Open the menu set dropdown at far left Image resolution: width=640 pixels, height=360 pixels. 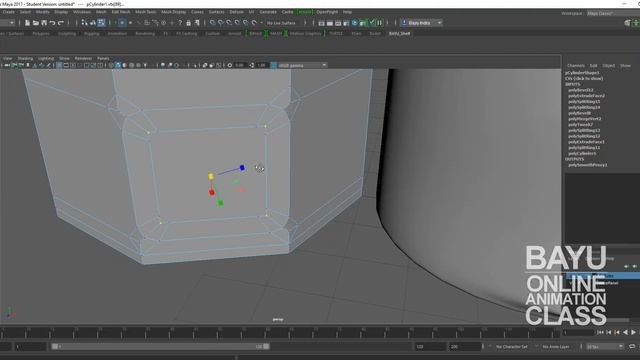coord(7,23)
